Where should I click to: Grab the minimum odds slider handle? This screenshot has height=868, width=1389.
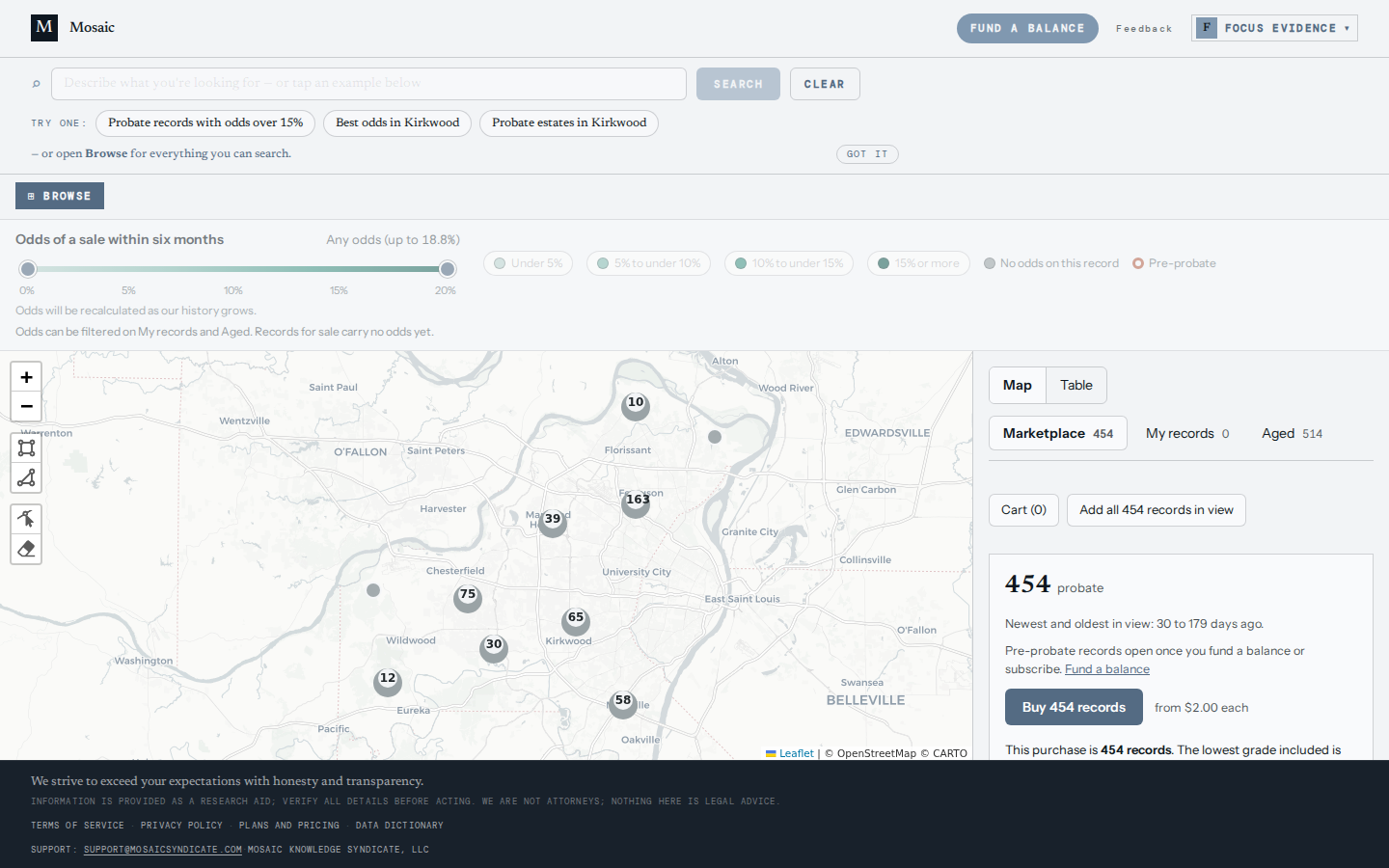(x=28, y=269)
